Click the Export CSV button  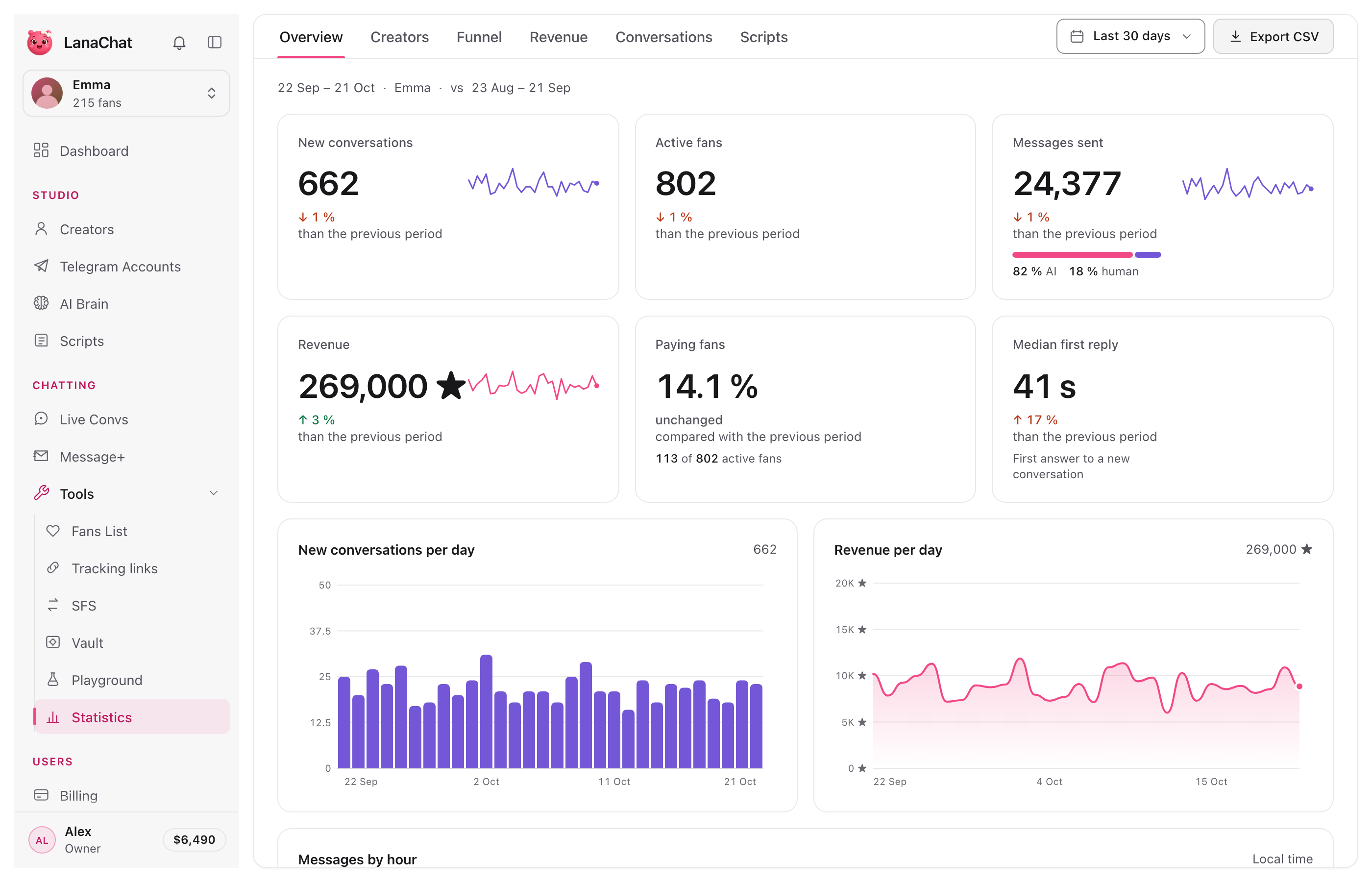[x=1273, y=36]
